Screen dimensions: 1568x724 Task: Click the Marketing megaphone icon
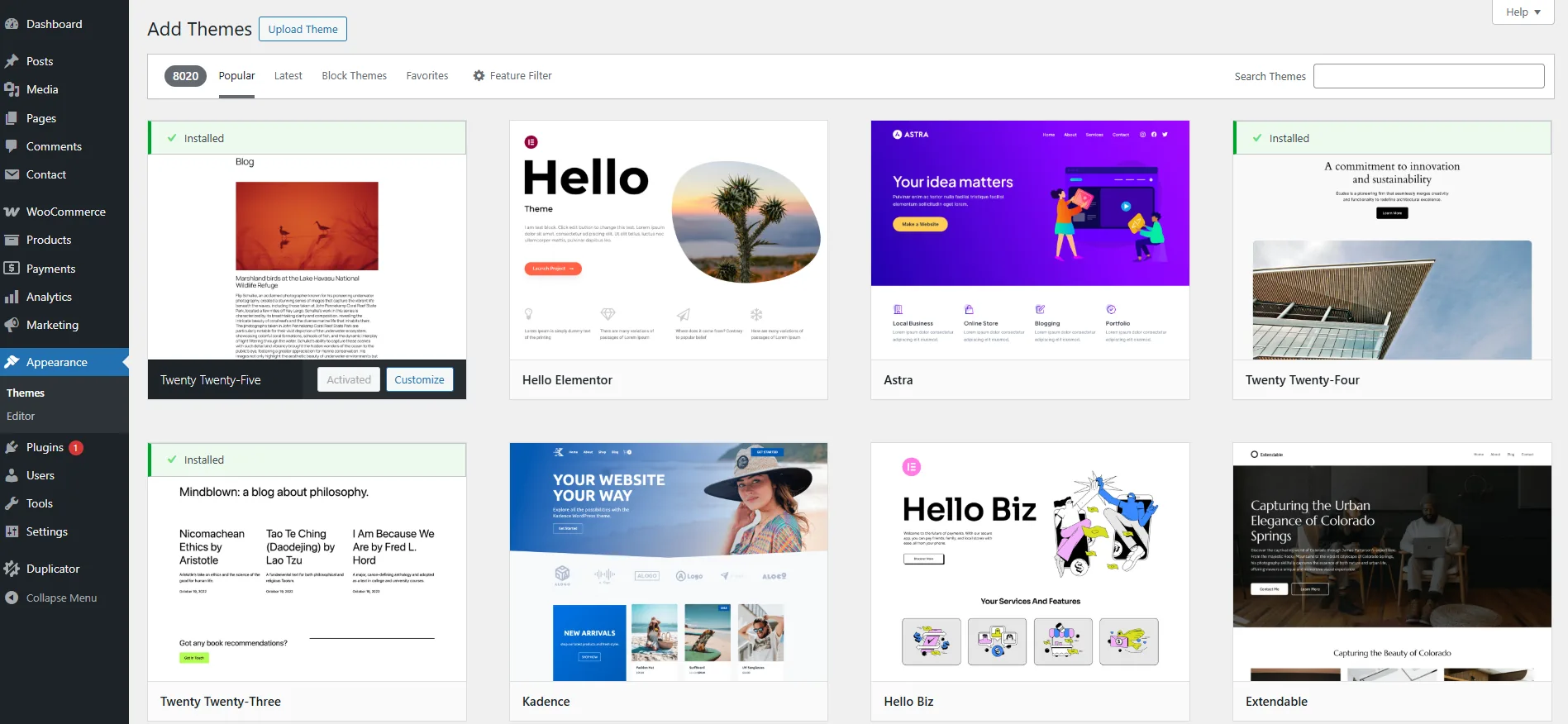[x=12, y=325]
